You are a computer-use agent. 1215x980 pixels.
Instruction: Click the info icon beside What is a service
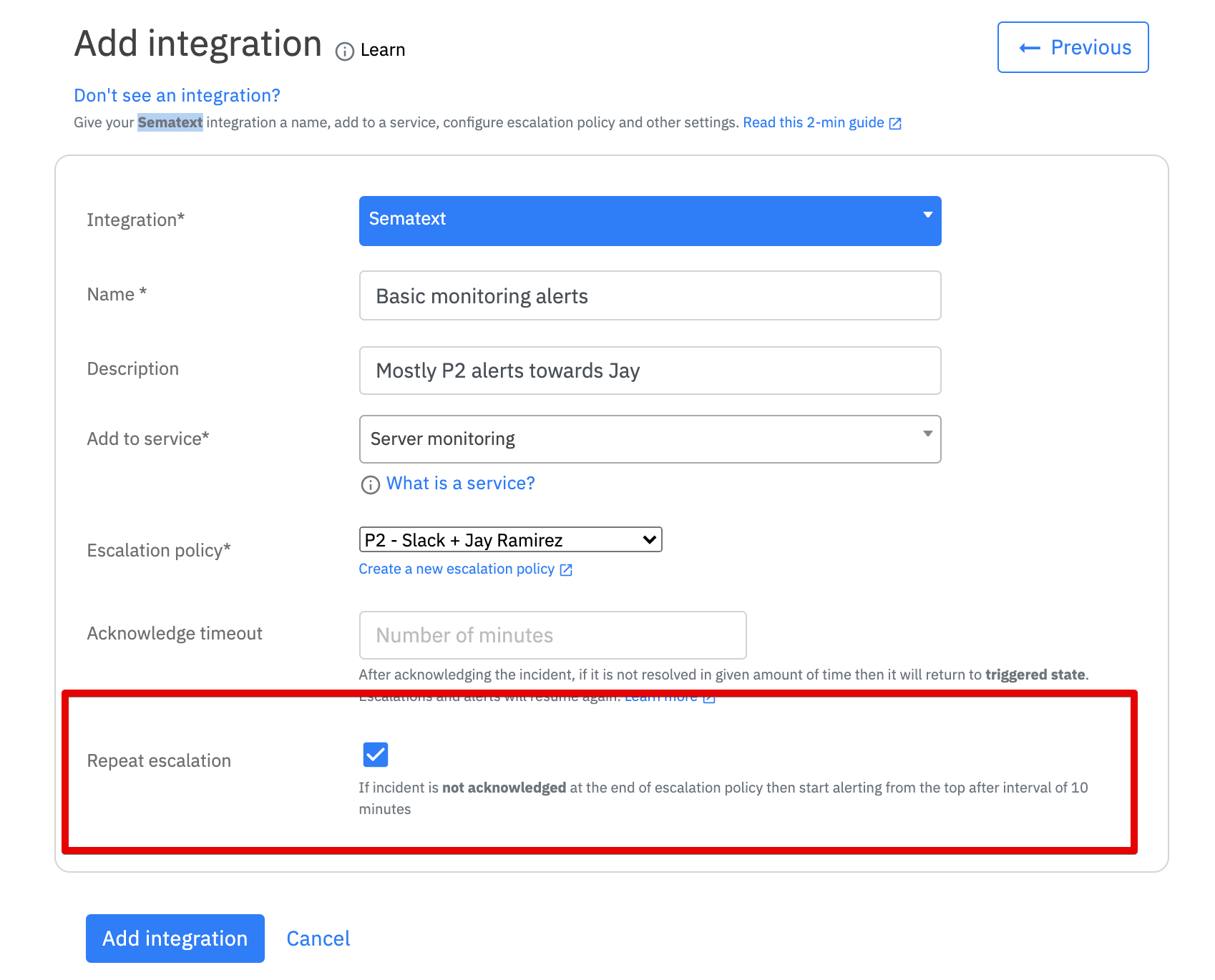point(370,485)
